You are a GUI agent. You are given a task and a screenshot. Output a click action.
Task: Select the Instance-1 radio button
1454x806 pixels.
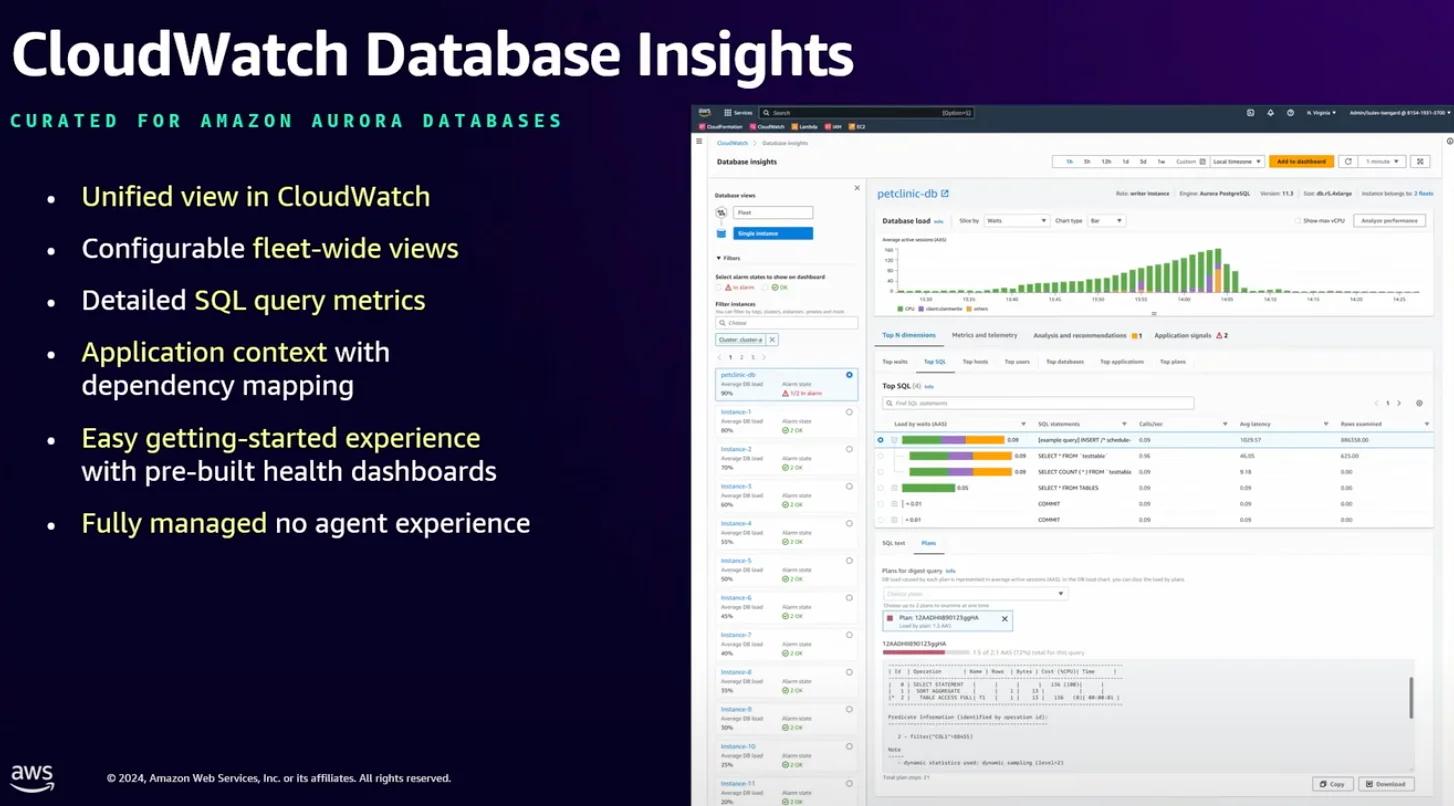pyautogui.click(x=849, y=412)
